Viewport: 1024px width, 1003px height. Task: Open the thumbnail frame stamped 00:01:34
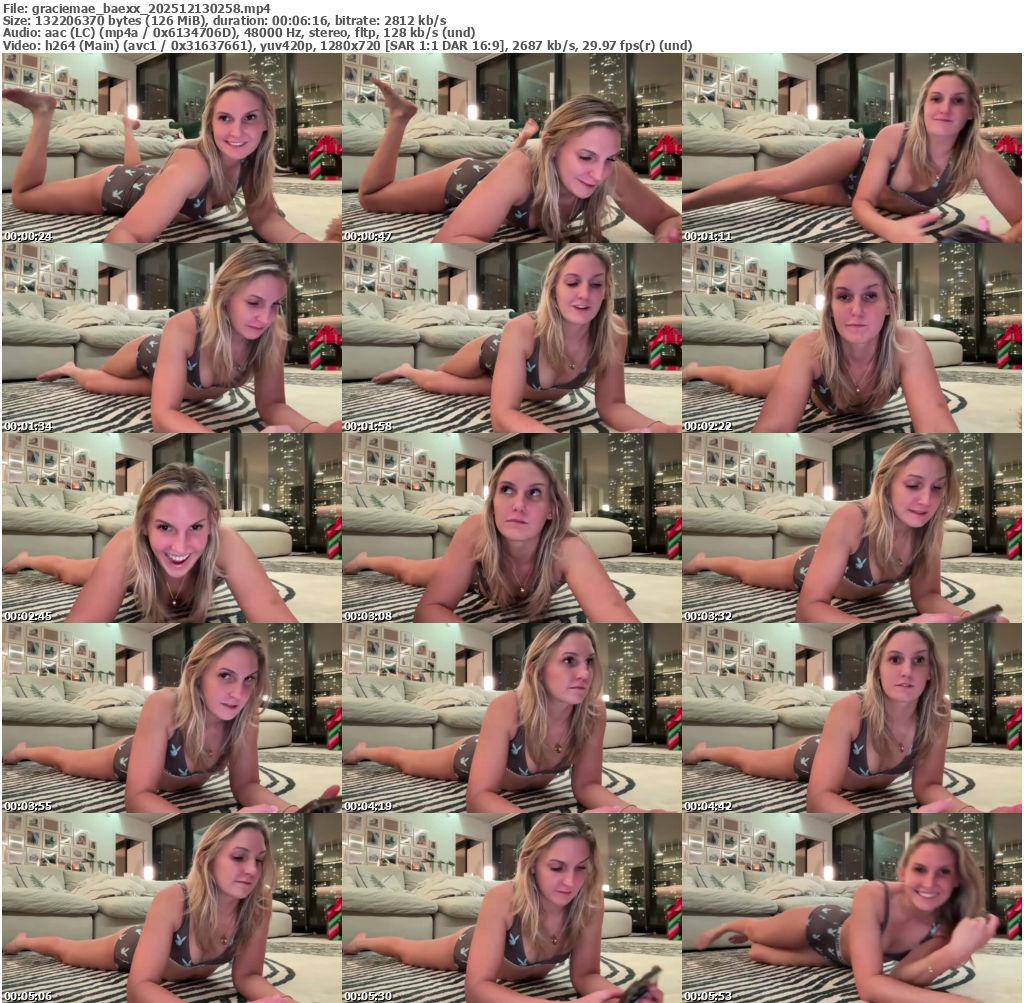(172, 338)
